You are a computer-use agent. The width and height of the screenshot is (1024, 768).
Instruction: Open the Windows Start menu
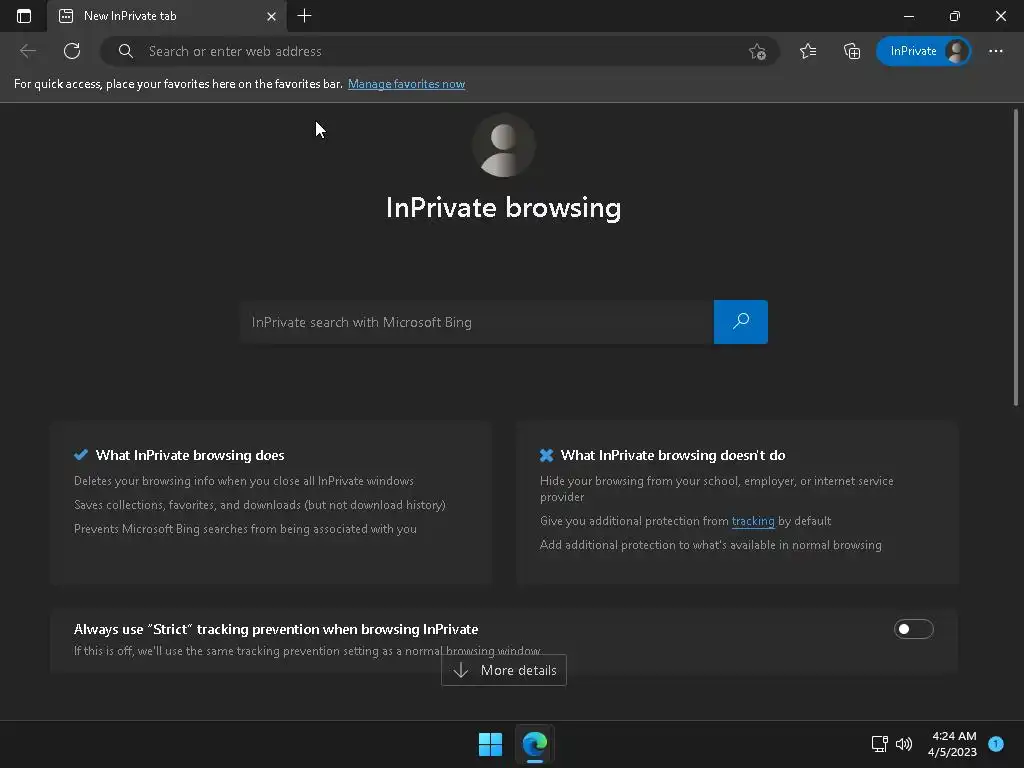pyautogui.click(x=490, y=744)
